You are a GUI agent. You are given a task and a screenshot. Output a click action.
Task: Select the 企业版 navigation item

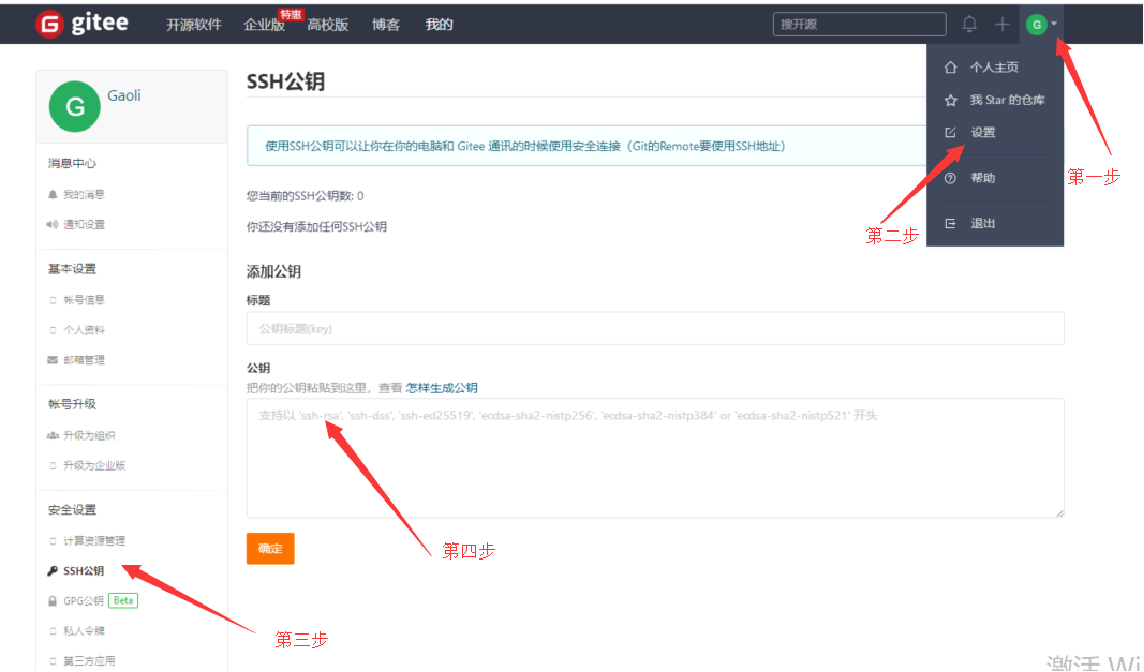262,25
